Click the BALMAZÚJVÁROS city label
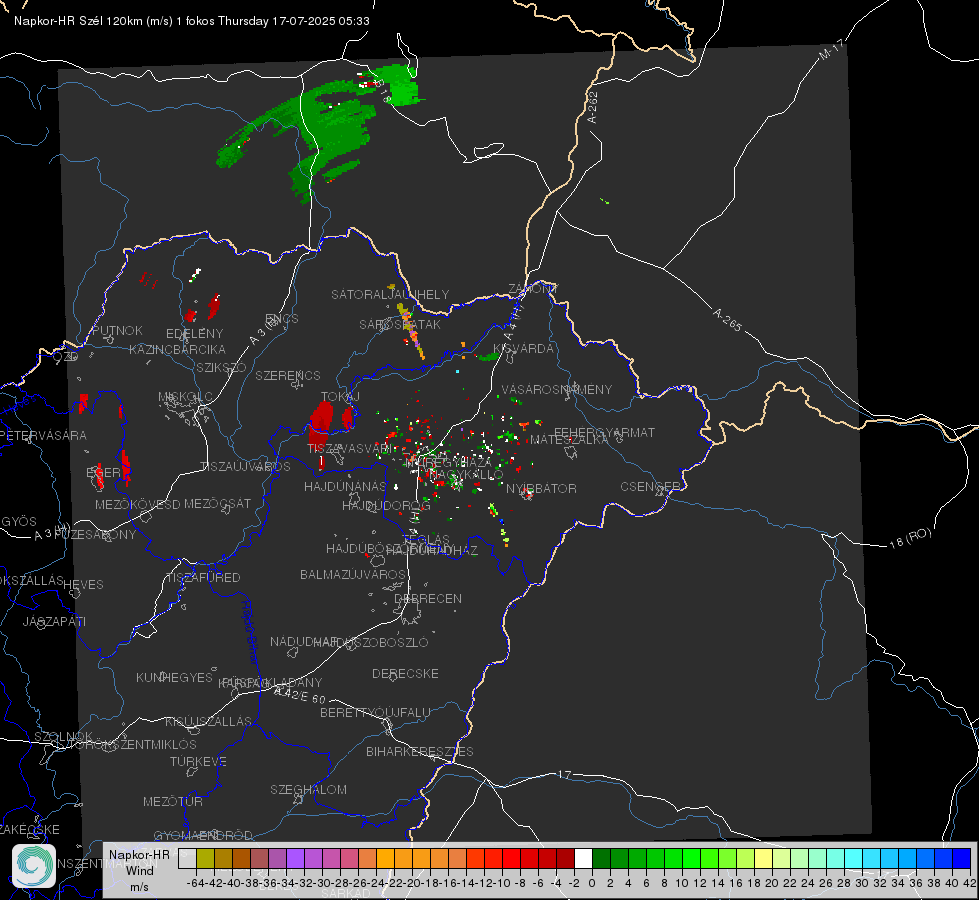 click(x=353, y=574)
